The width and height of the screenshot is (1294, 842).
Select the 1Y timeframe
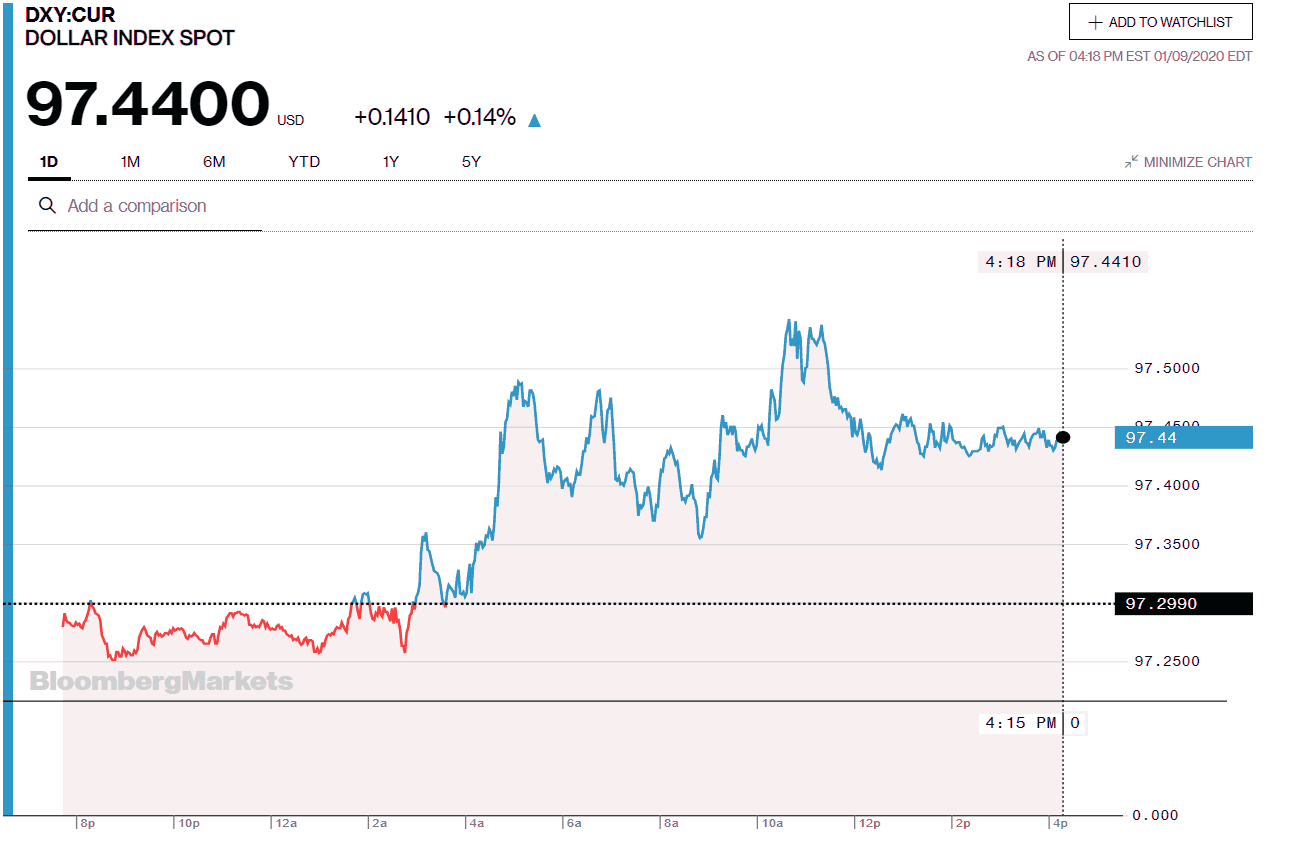click(x=389, y=161)
